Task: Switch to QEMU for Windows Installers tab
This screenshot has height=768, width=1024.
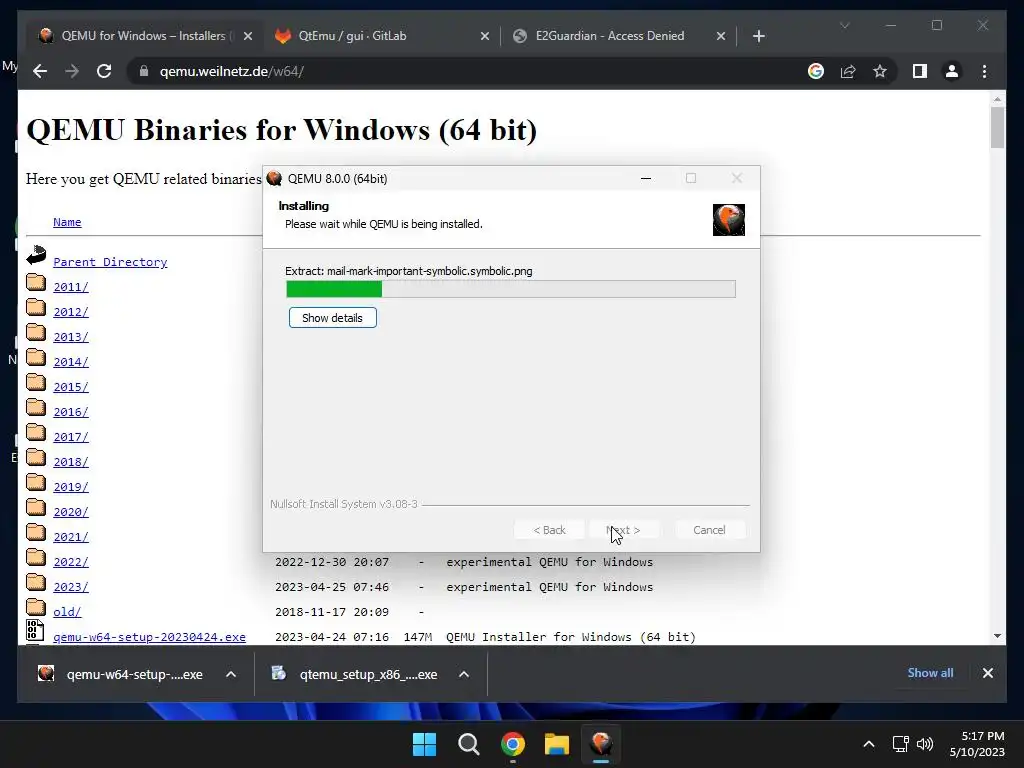Action: [x=144, y=36]
